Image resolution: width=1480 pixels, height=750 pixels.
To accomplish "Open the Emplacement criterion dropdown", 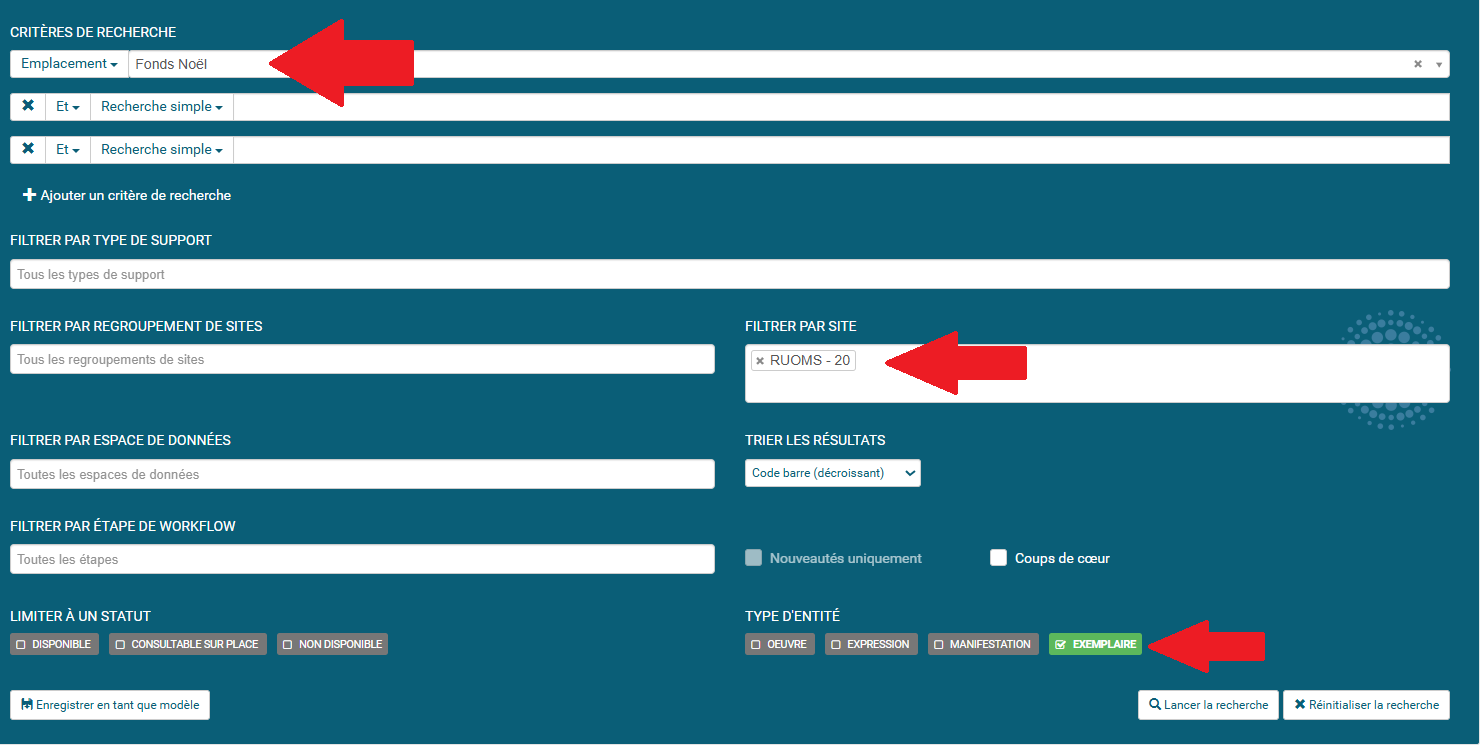I will click(x=69, y=64).
